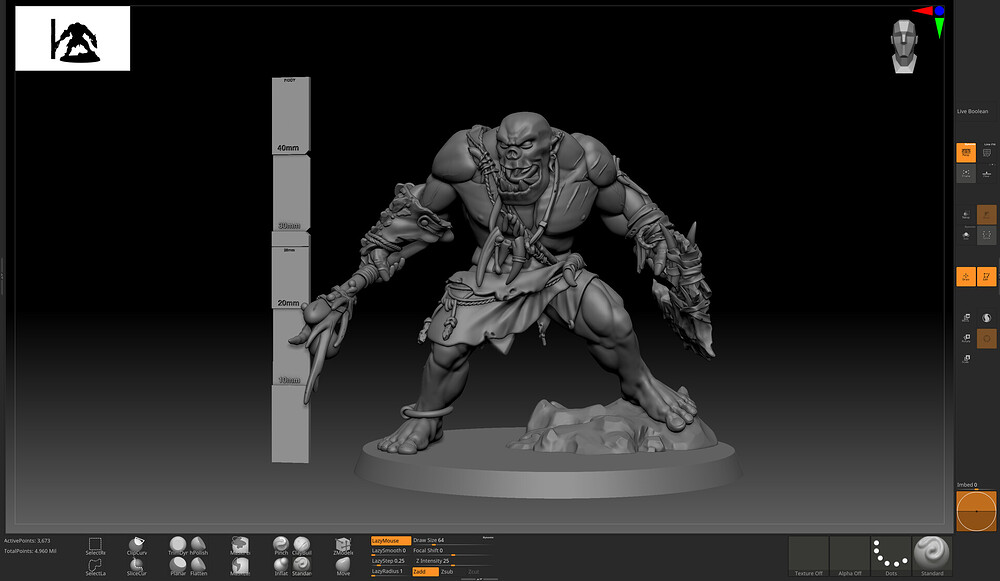
Task: Click the camera view head indicator
Action: (904, 46)
